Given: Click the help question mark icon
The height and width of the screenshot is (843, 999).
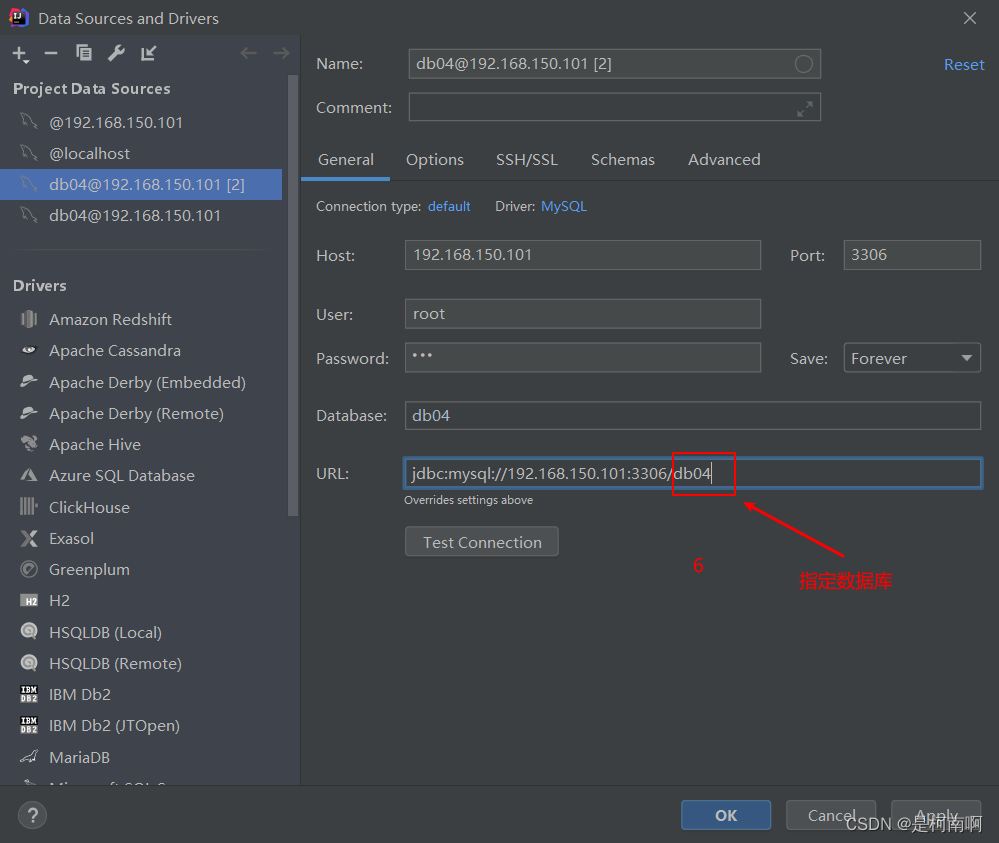Looking at the screenshot, I should [x=32, y=815].
